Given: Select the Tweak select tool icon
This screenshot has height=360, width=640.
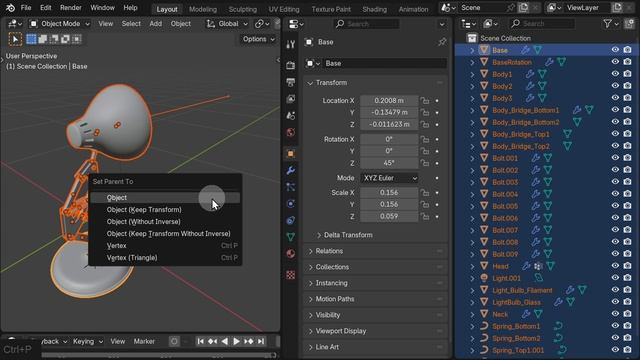Looking at the screenshot, I should click(15, 39).
